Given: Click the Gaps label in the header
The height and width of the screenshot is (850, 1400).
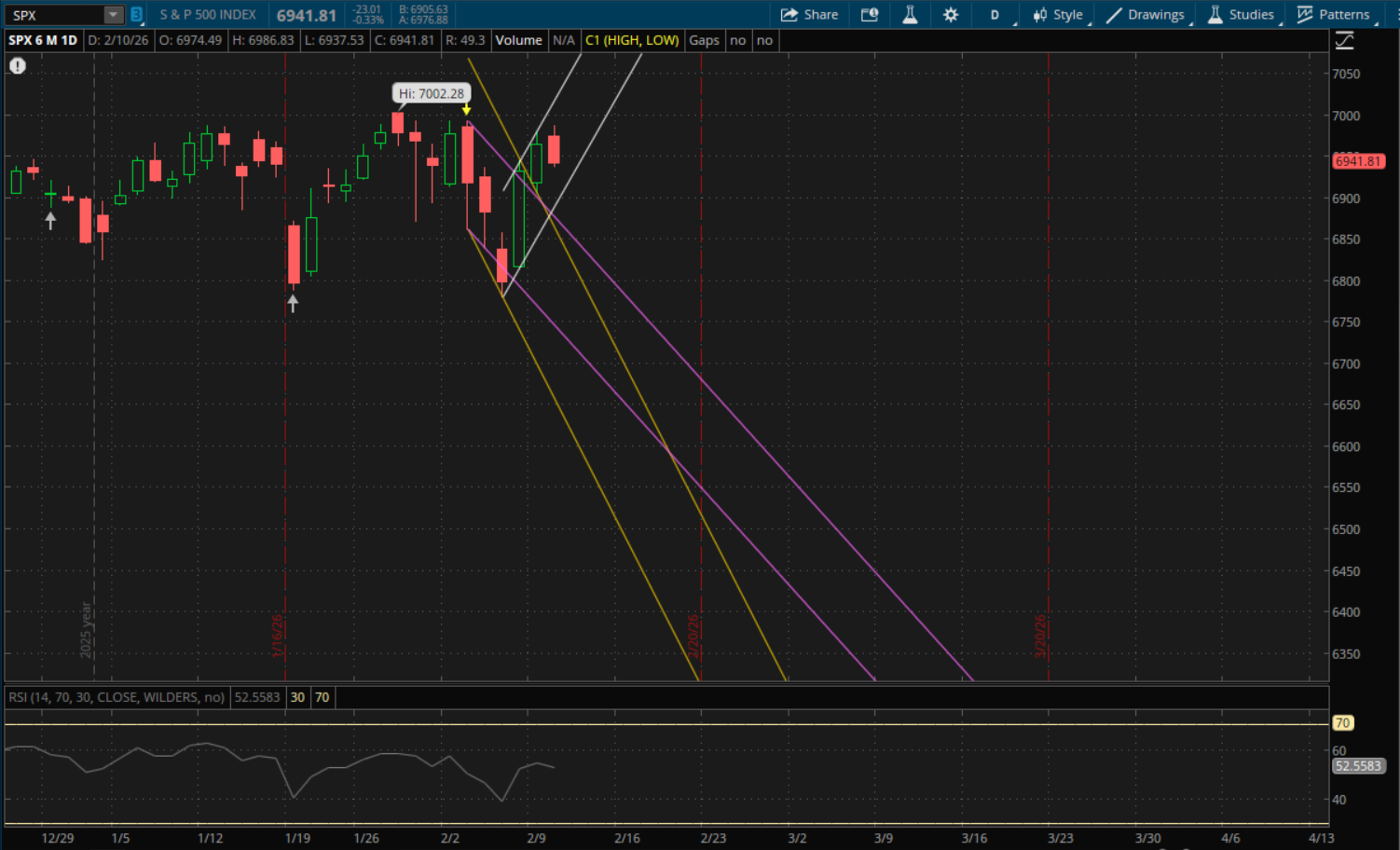Looking at the screenshot, I should click(704, 40).
